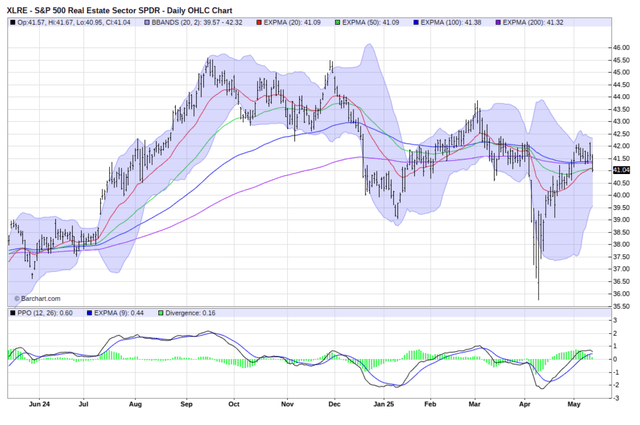Image resolution: width=640 pixels, height=425 pixels.
Task: Click the 35.50 price axis label
Action: click(621, 306)
